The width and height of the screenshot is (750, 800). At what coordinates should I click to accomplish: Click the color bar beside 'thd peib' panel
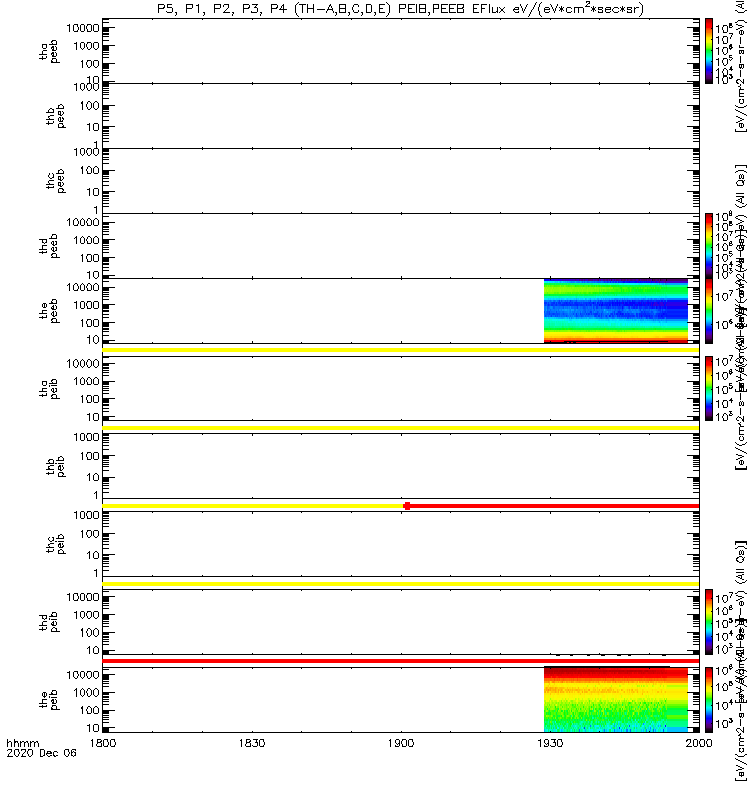pos(709,622)
